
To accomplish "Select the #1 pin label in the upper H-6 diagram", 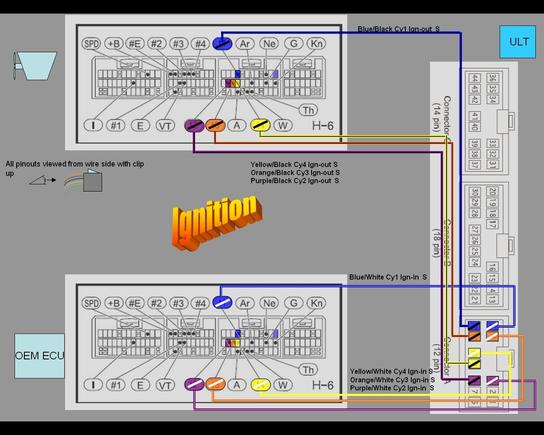I will click(x=116, y=125).
